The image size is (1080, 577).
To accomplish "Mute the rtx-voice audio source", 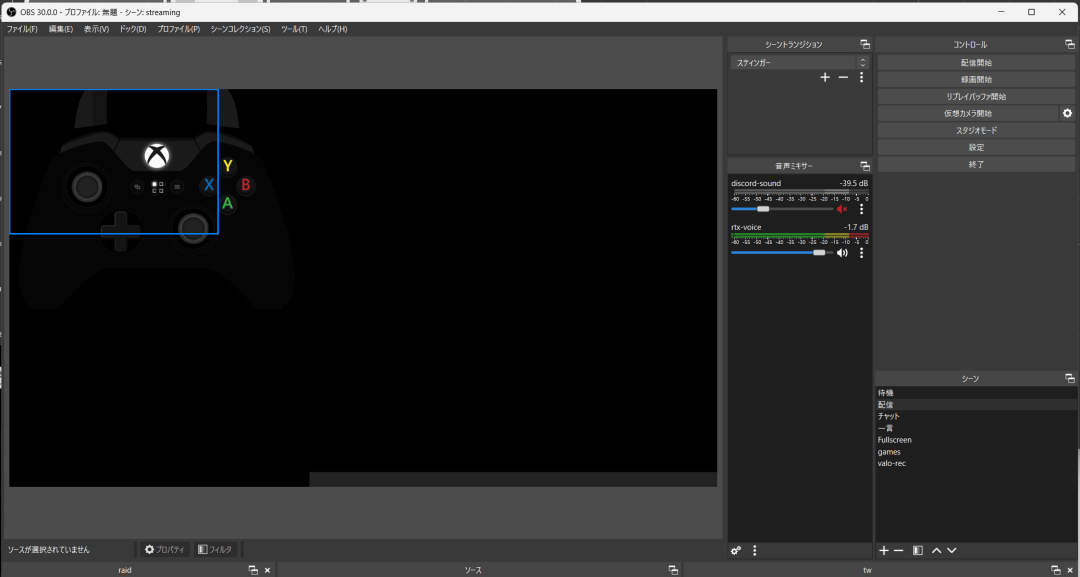I will point(842,253).
